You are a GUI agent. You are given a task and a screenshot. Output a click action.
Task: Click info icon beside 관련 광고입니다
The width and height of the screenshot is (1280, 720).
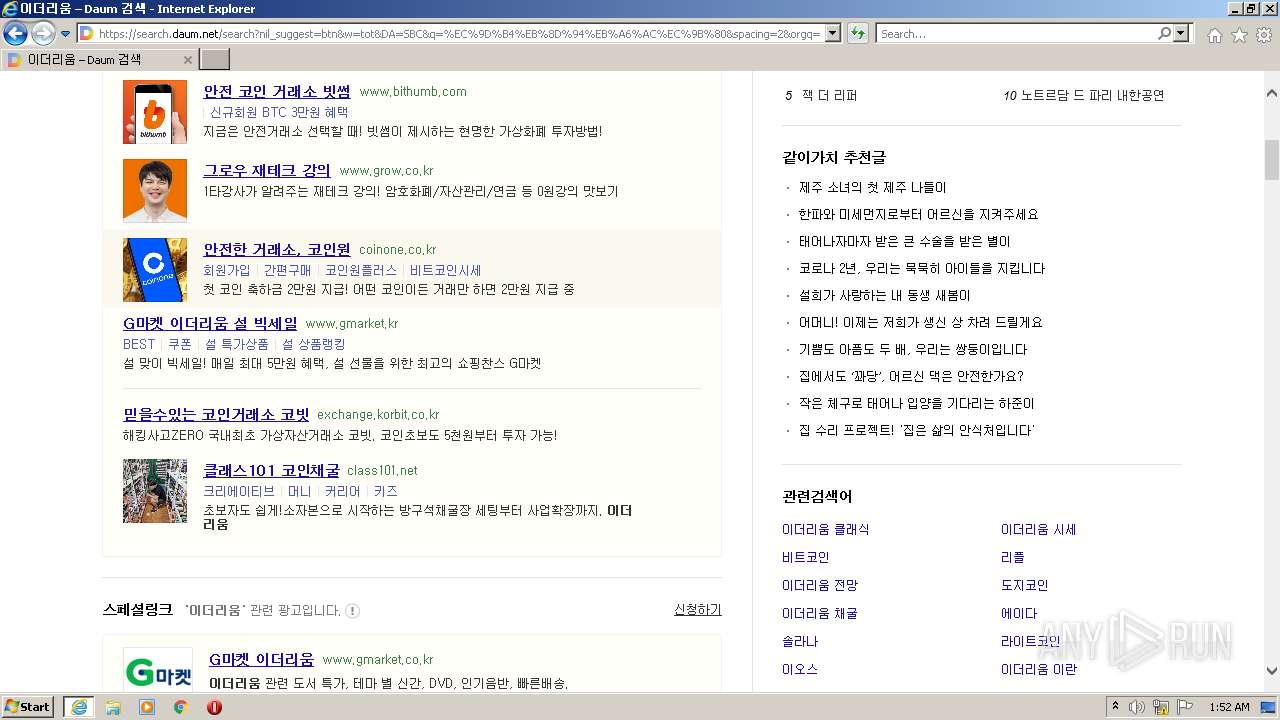click(x=353, y=610)
